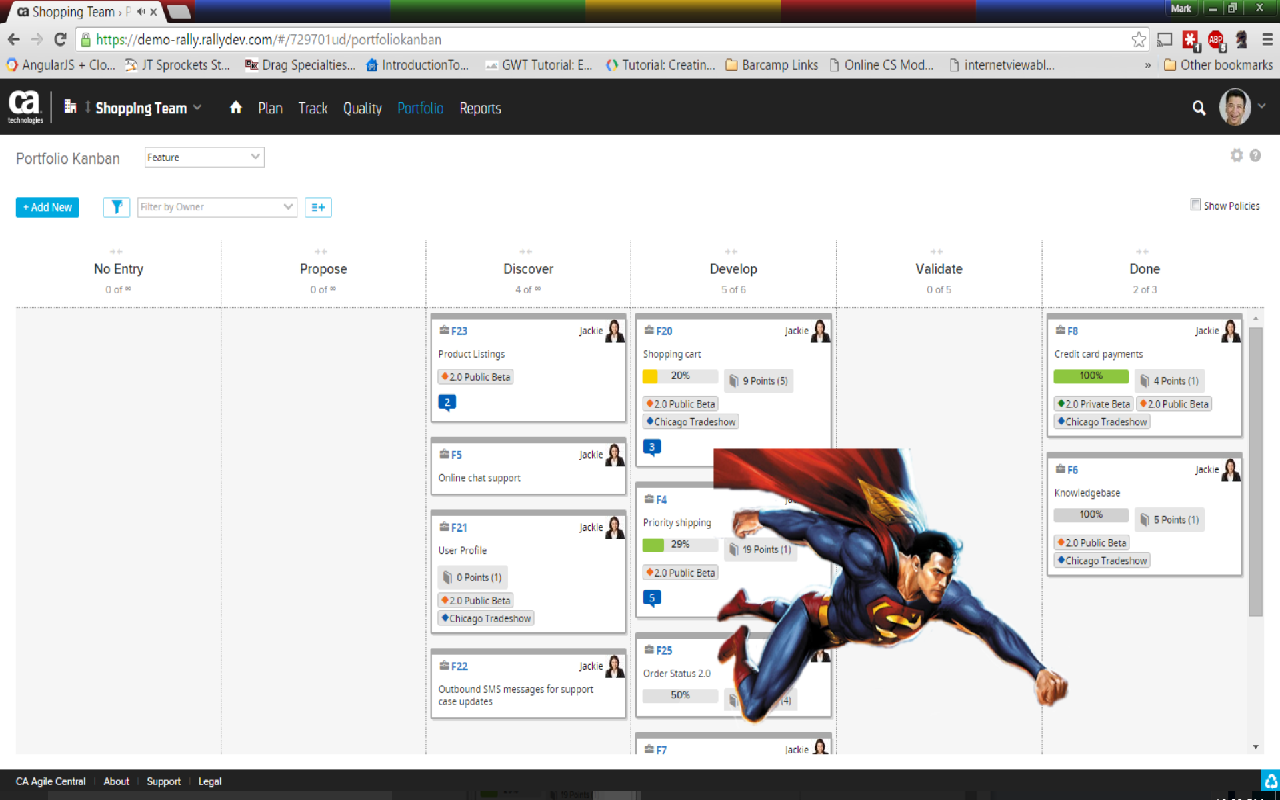Click the Home icon in navigation bar
This screenshot has width=1280, height=800.
pyautogui.click(x=236, y=108)
